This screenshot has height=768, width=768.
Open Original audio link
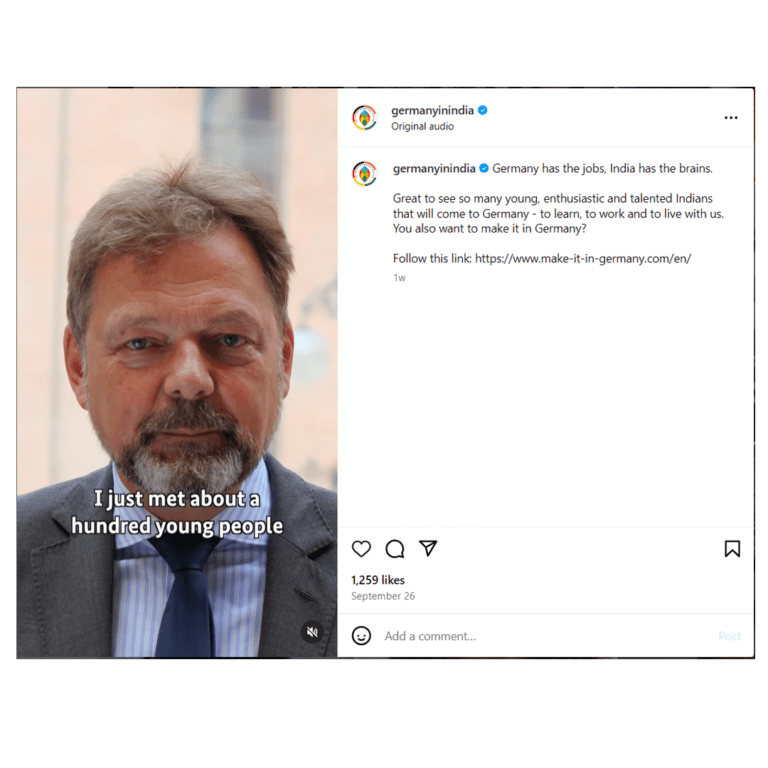(x=422, y=126)
